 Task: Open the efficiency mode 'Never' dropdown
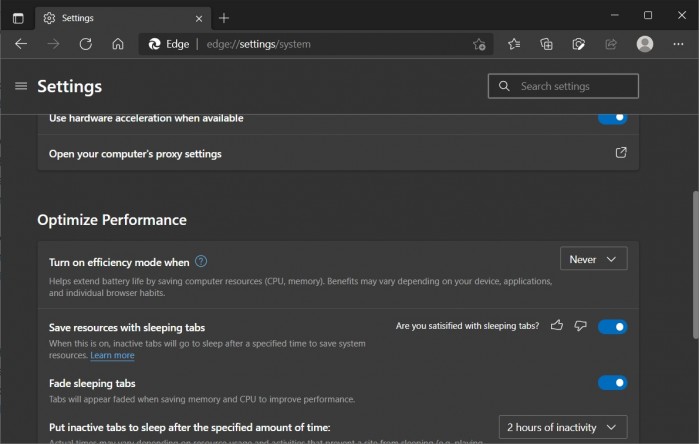(594, 259)
